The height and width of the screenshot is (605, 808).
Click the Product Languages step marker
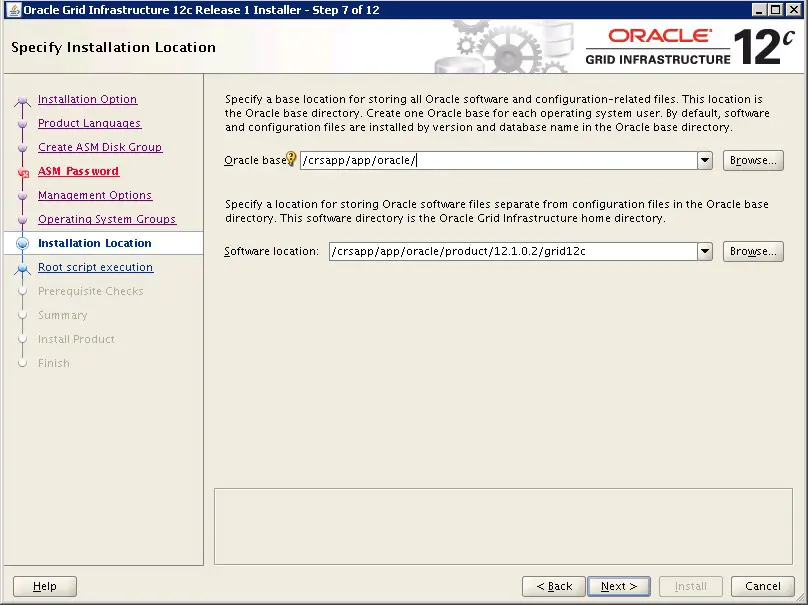(22, 124)
